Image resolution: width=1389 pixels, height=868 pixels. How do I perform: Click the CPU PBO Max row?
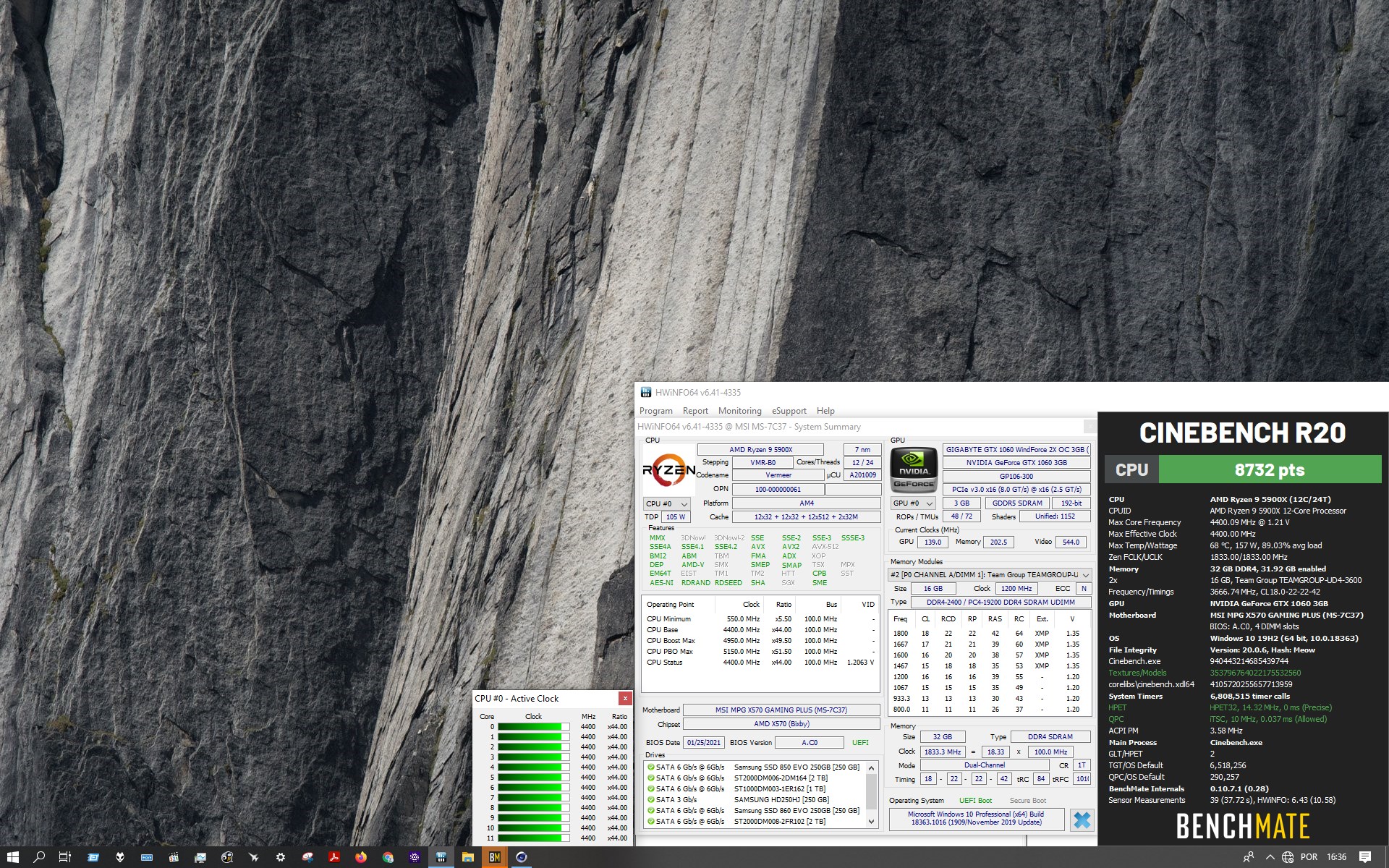pyautogui.click(x=760, y=652)
